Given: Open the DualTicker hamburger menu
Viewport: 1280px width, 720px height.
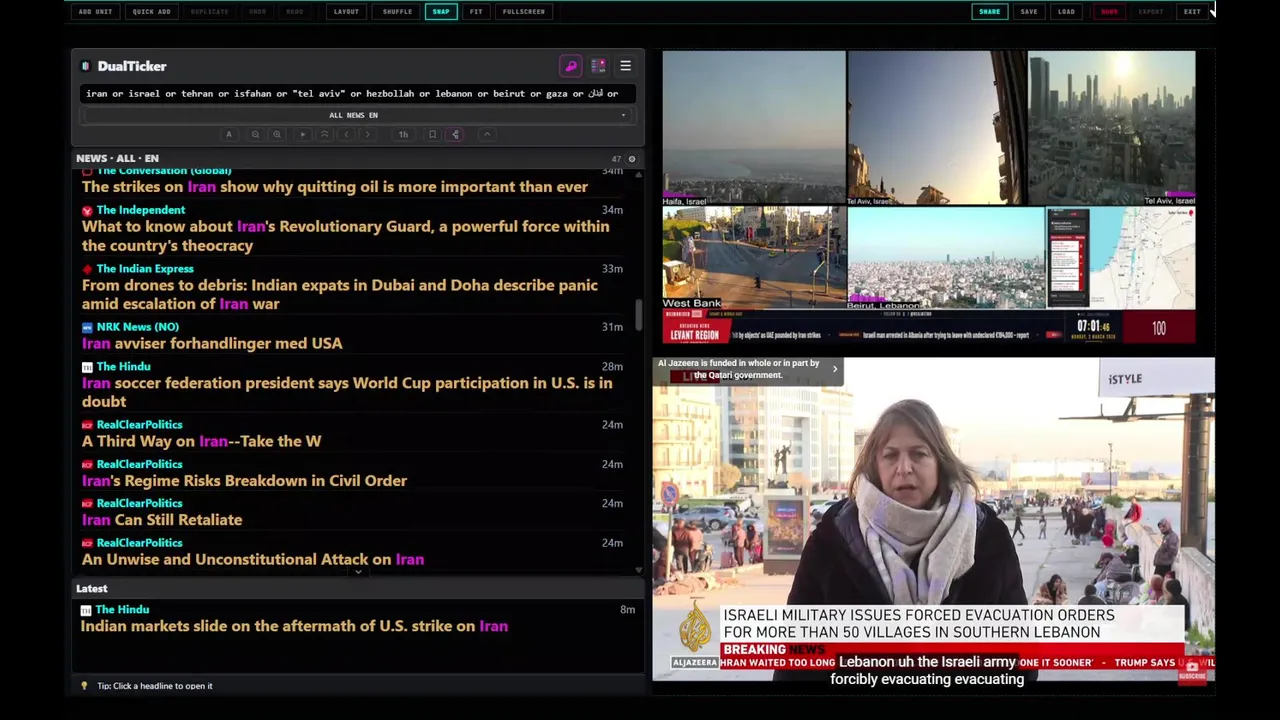Looking at the screenshot, I should click(x=625, y=66).
